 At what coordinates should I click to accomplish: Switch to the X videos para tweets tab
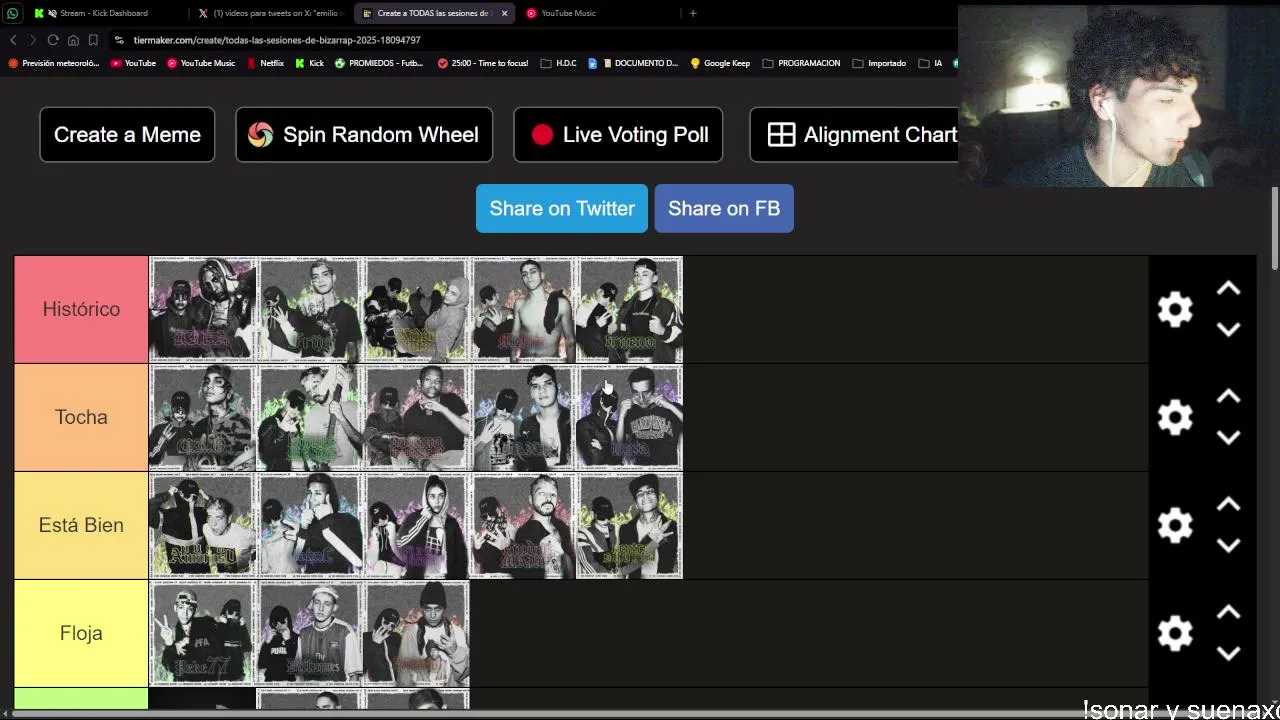click(270, 13)
